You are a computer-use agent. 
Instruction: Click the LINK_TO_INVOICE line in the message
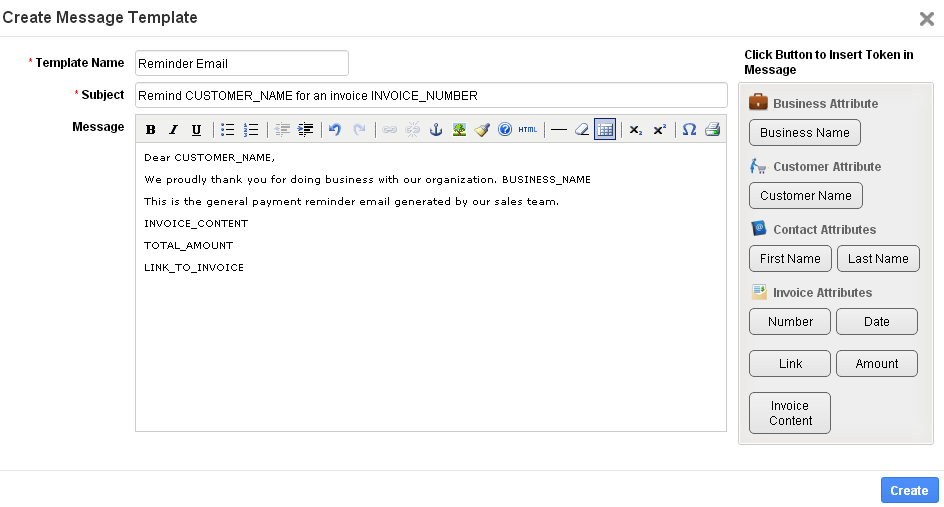click(194, 267)
